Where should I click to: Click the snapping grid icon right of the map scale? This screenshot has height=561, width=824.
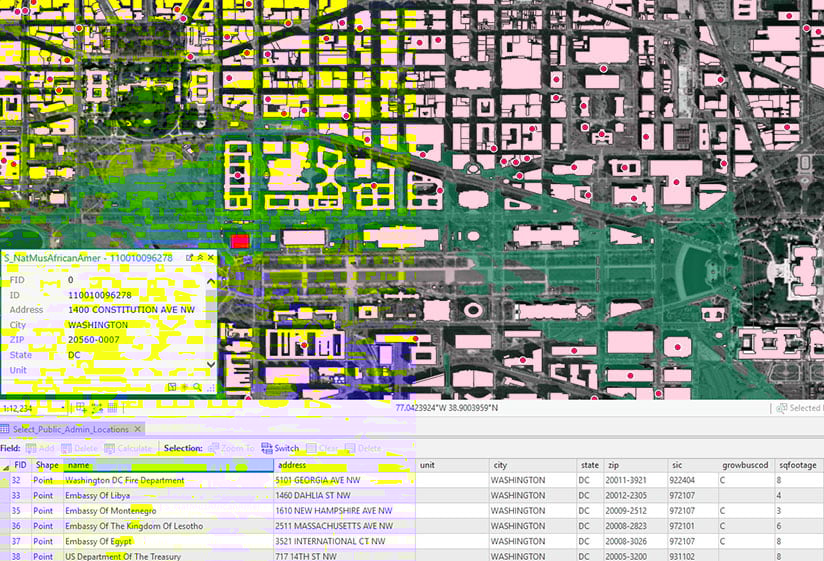tap(81, 408)
